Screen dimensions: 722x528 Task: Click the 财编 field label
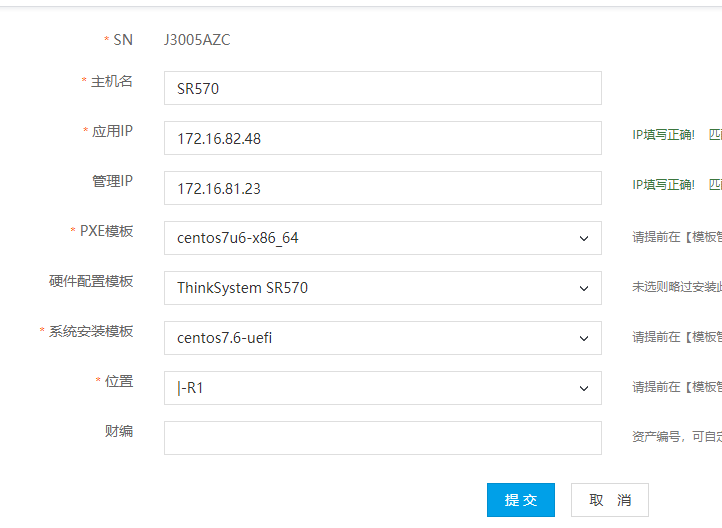(119, 431)
